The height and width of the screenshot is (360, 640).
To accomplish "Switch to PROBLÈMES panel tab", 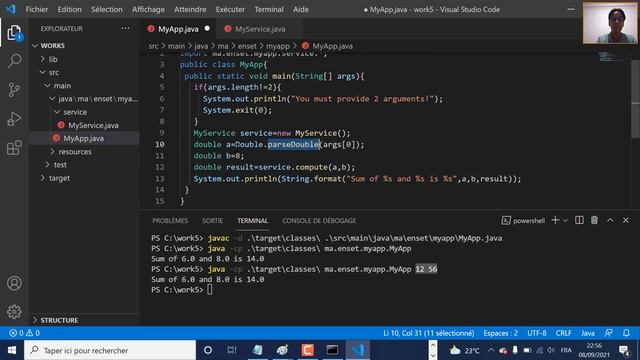I will 170,220.
